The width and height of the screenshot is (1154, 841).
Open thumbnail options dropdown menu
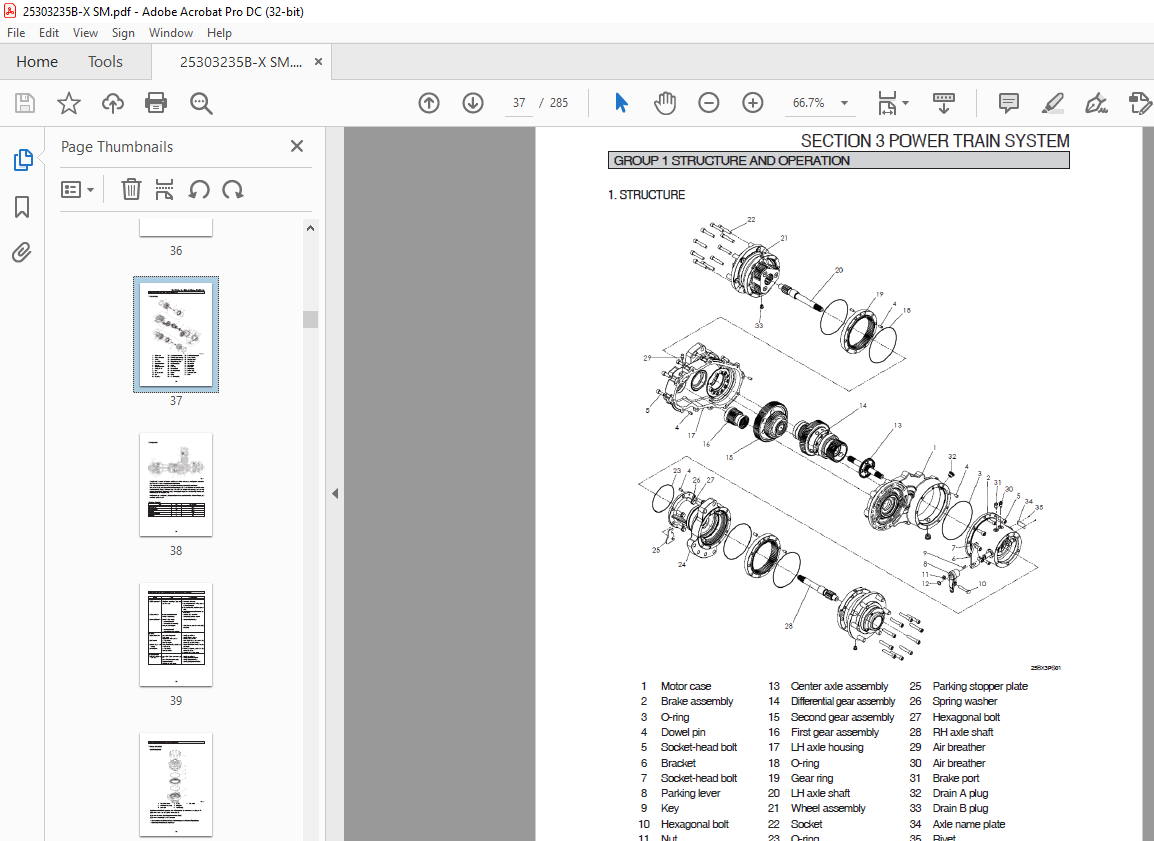77,190
